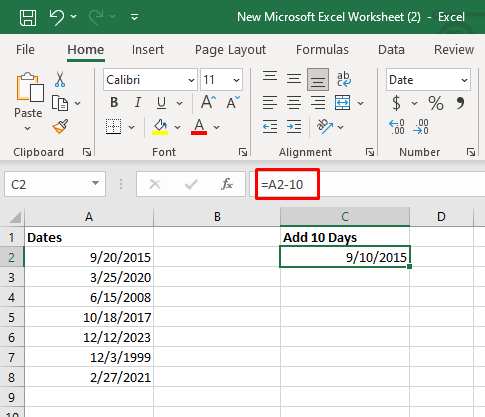Apply Comma Style icon
The image size is (485, 417).
pyautogui.click(x=460, y=103)
